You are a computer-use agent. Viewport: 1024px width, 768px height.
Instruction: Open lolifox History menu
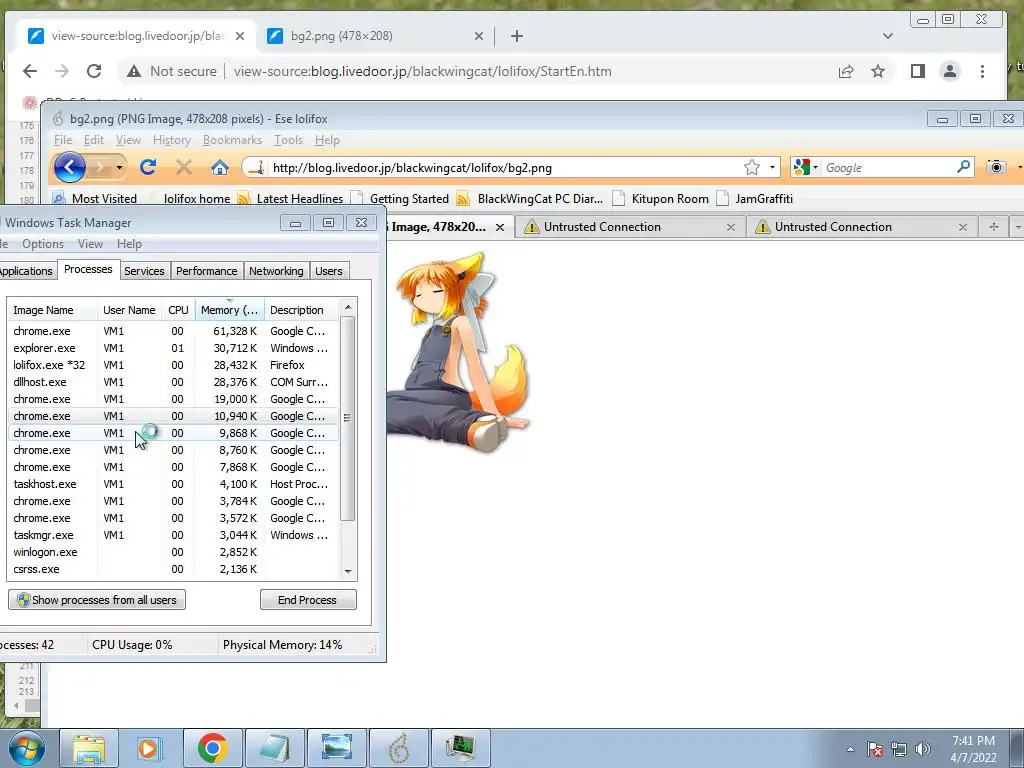pyautogui.click(x=172, y=140)
